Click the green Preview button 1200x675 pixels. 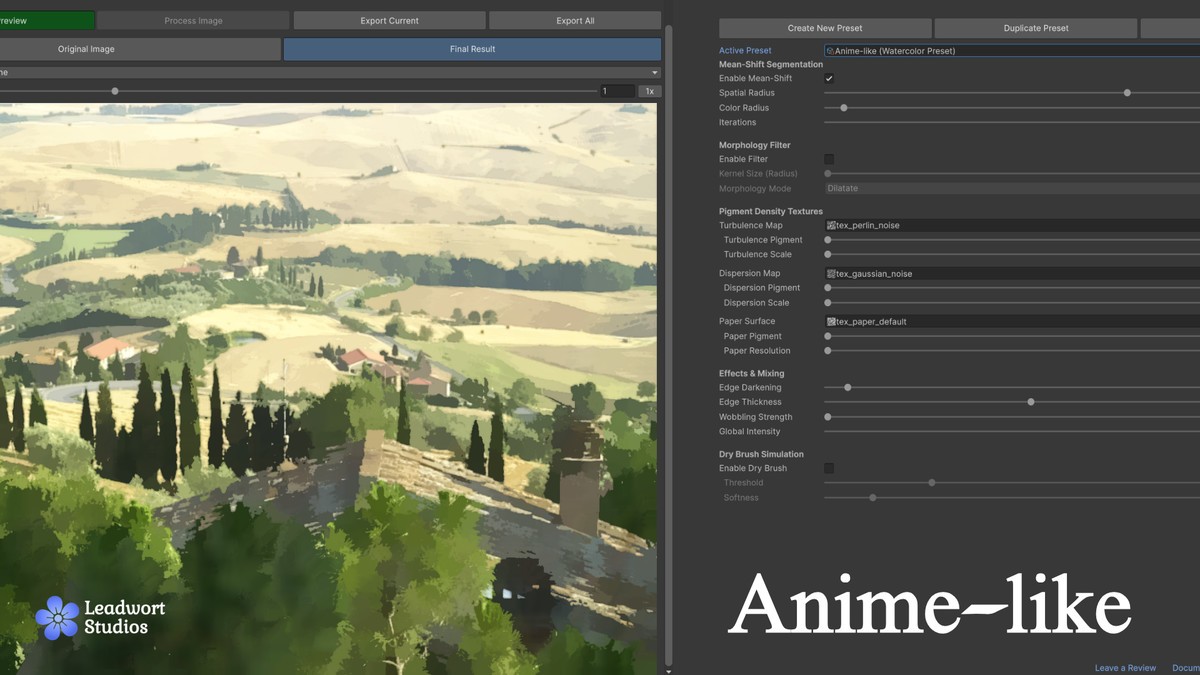[47, 20]
